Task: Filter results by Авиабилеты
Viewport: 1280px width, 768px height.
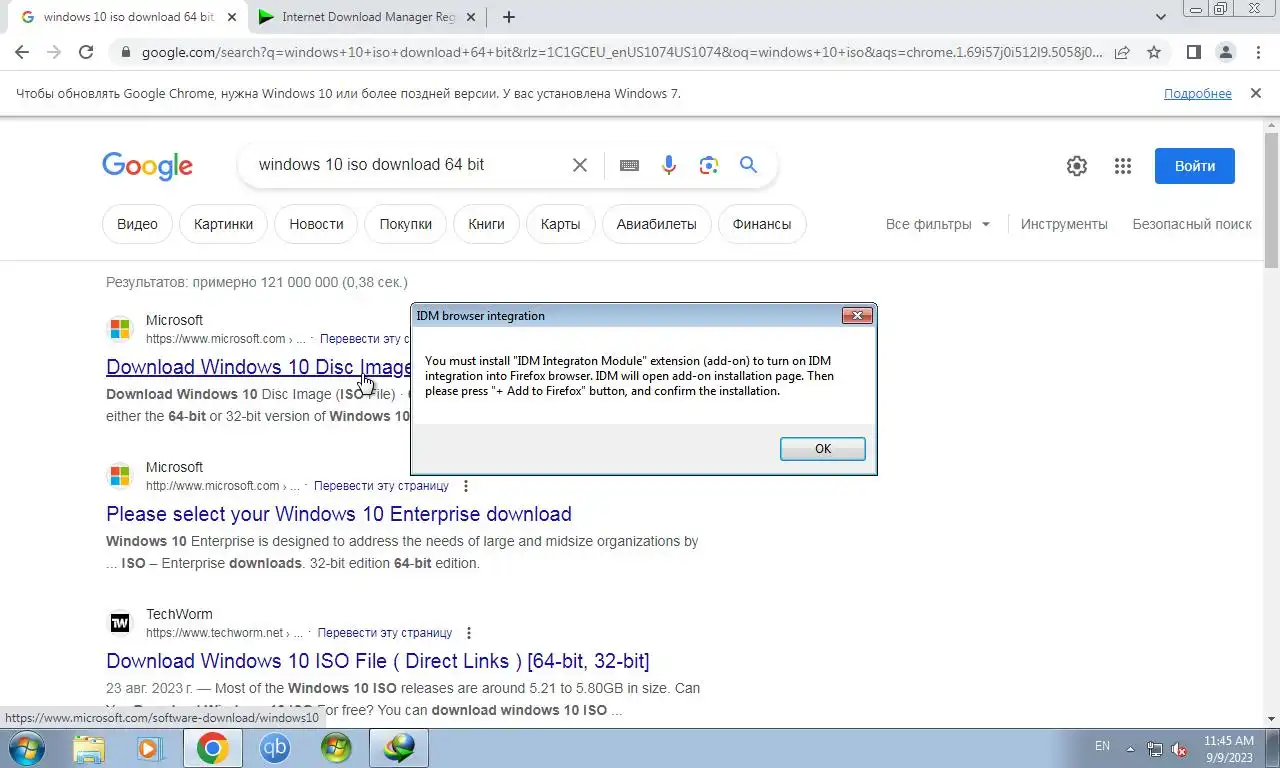Action: [x=656, y=224]
